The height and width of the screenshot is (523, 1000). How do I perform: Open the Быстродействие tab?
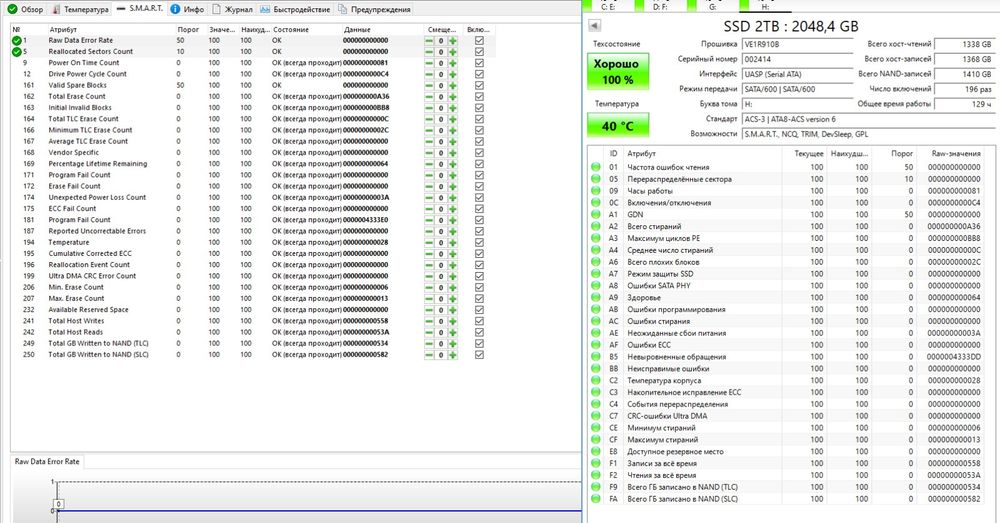[295, 10]
